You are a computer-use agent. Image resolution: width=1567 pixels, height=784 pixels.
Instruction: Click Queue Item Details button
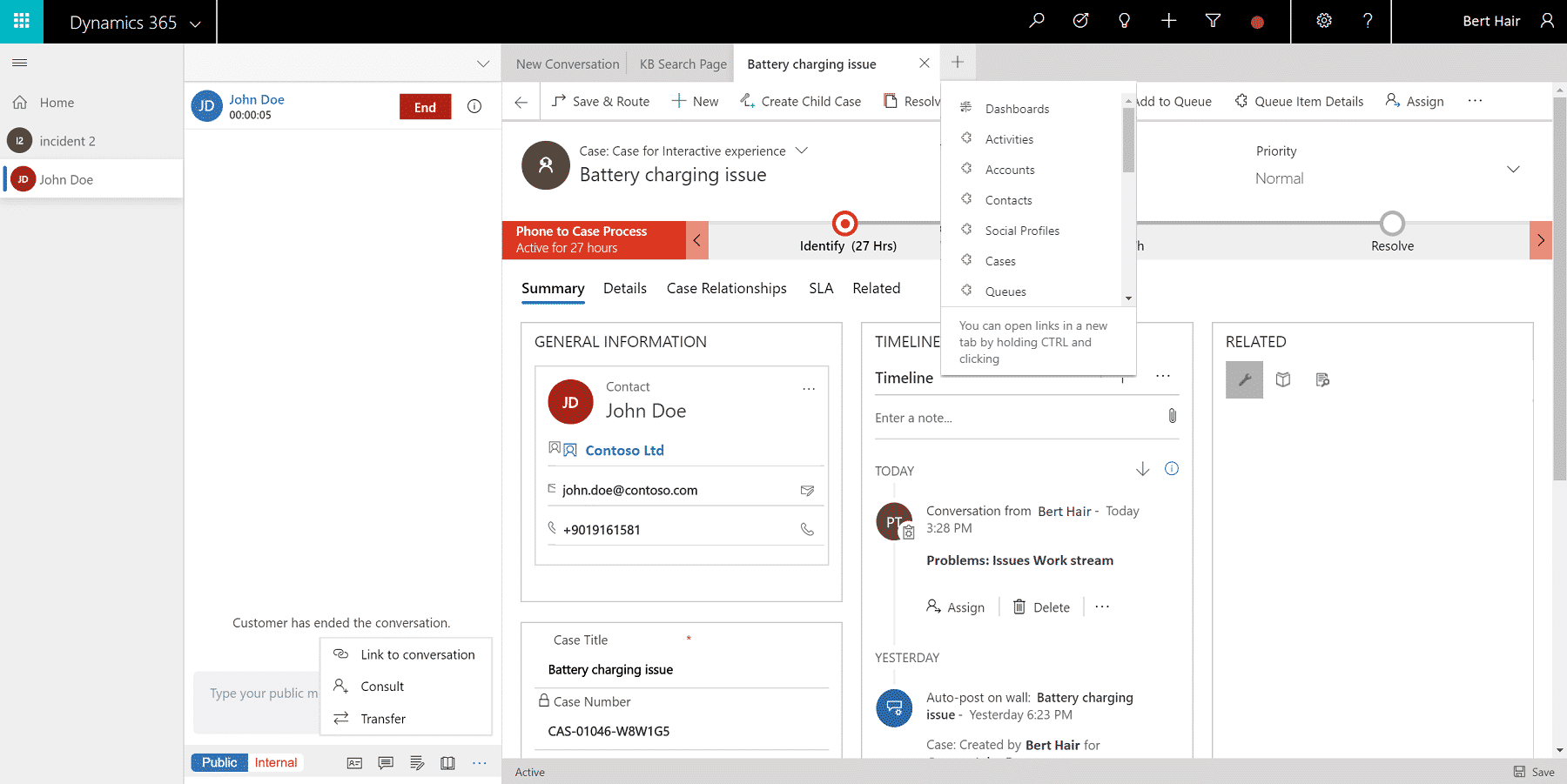pos(1299,101)
